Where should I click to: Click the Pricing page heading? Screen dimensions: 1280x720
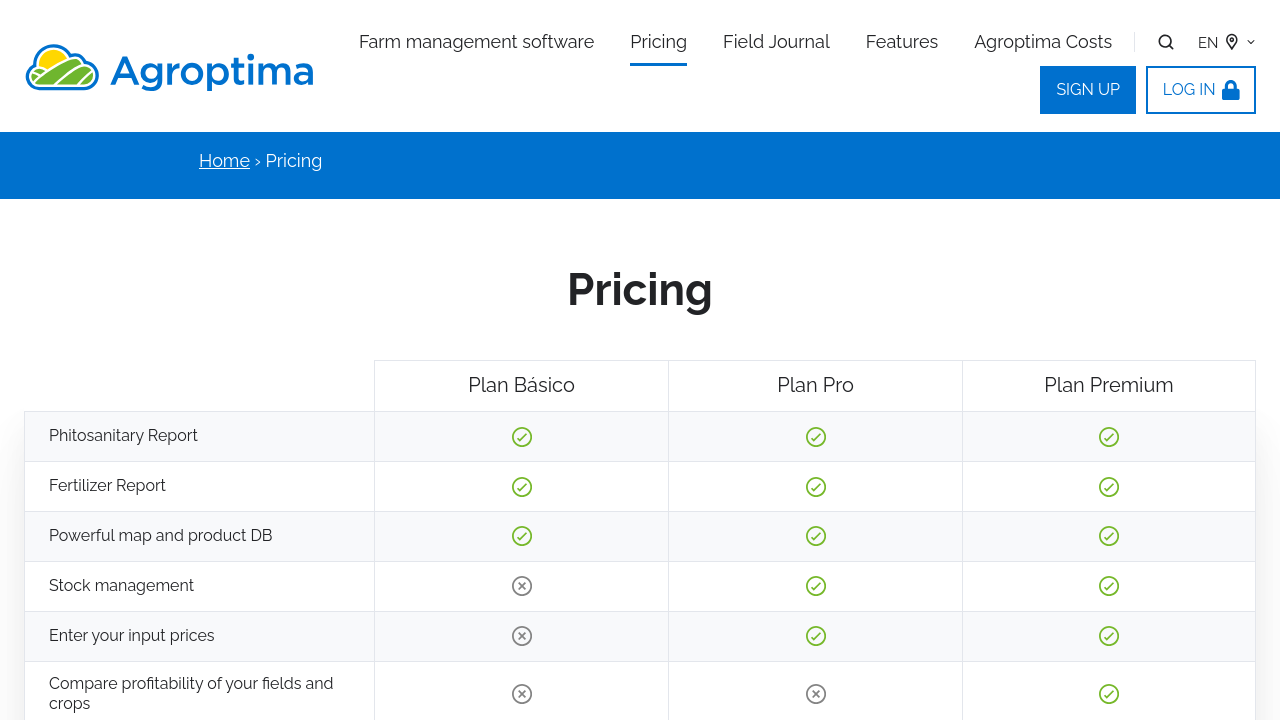640,290
